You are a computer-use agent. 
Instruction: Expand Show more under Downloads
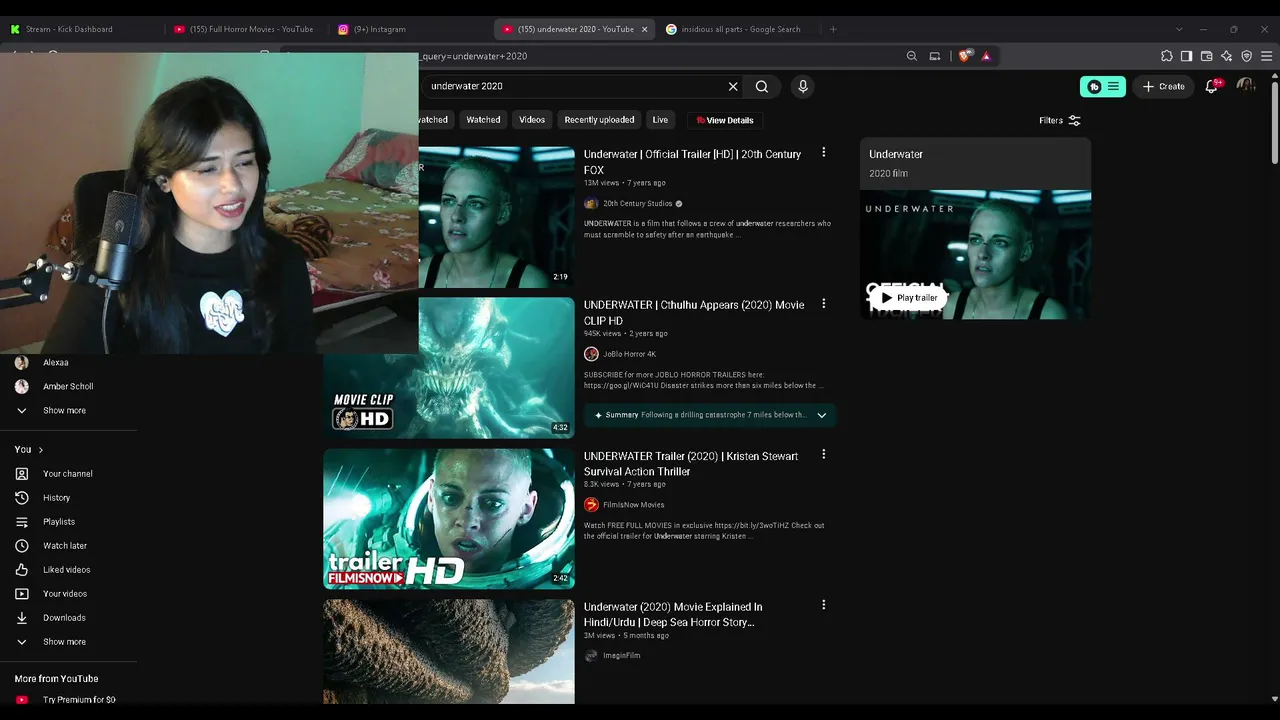coord(64,642)
